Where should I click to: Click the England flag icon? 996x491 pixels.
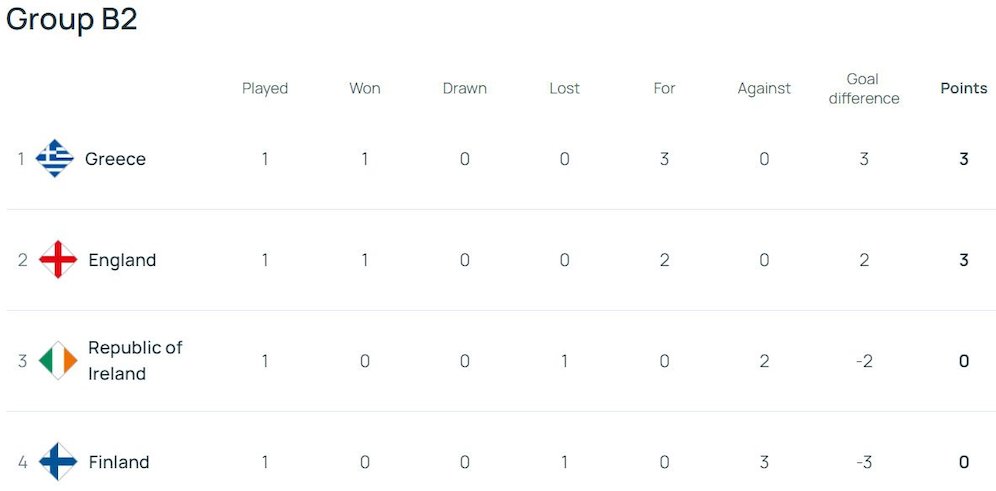(x=58, y=260)
